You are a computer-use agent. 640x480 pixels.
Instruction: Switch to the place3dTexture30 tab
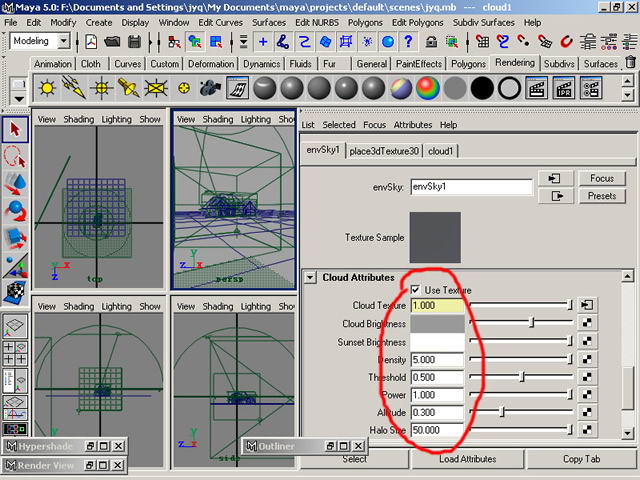(384, 151)
